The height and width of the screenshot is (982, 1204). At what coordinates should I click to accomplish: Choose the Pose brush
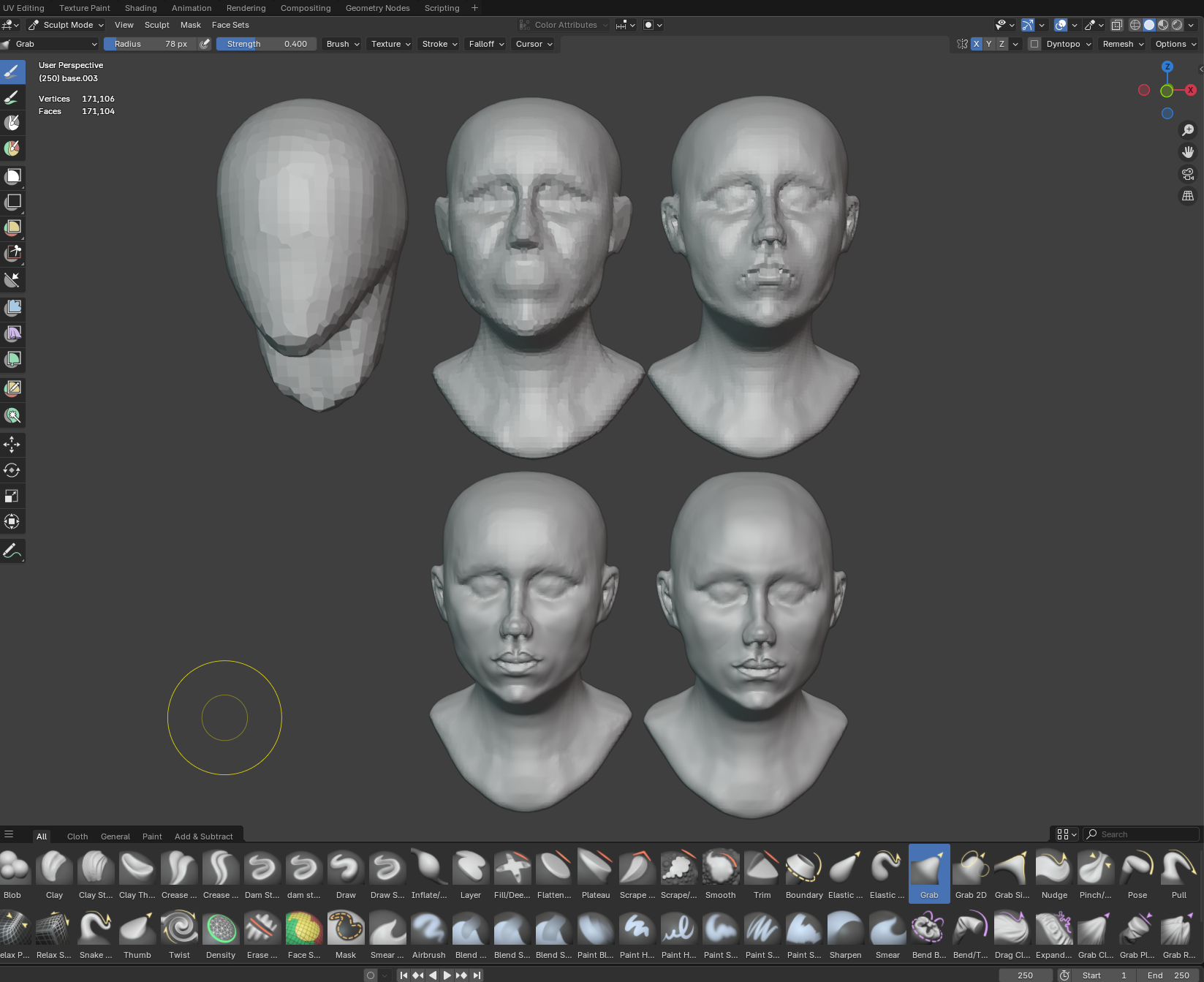coord(1137,873)
